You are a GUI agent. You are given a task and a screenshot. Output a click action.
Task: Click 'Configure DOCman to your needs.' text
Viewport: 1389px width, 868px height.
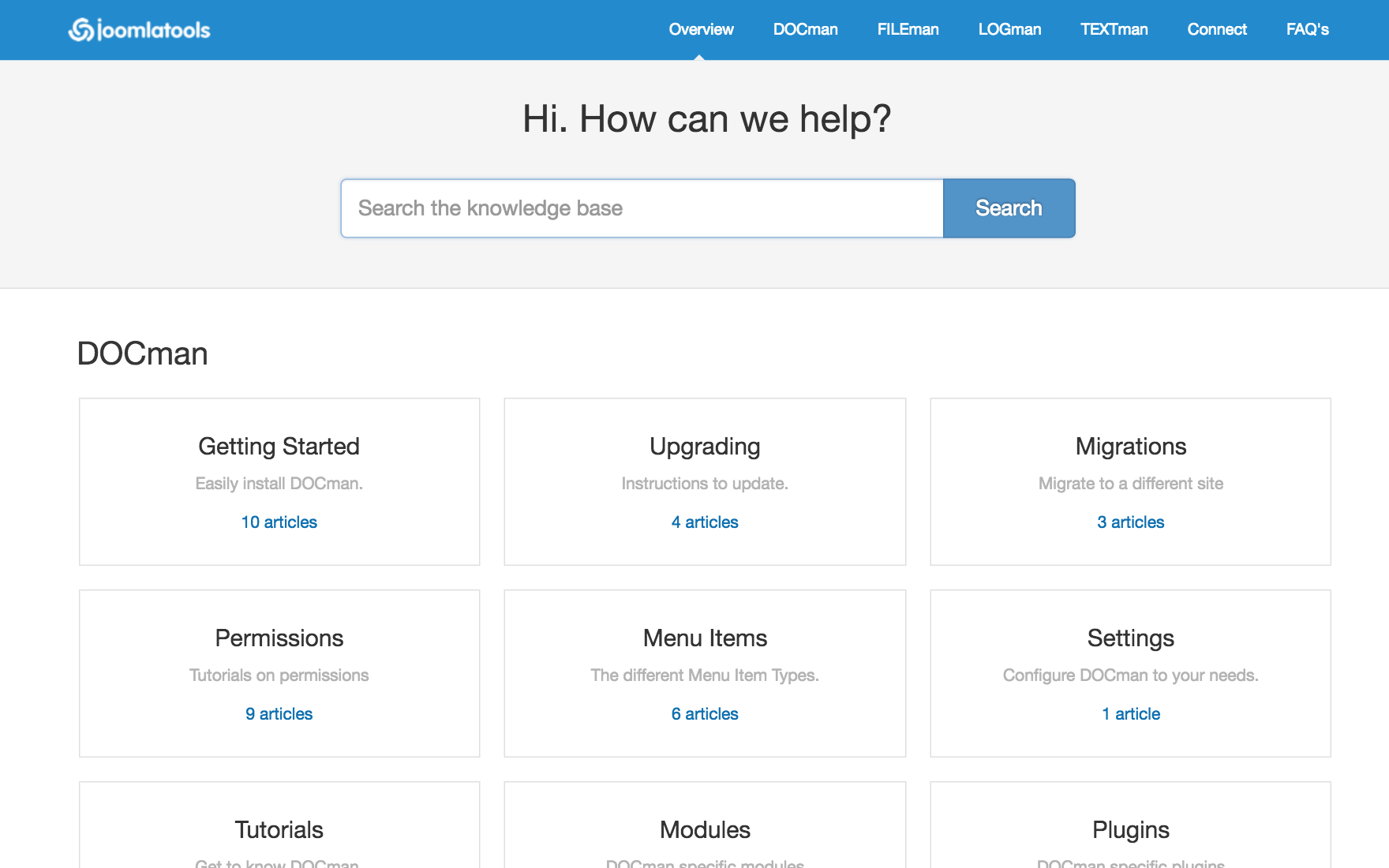point(1130,675)
